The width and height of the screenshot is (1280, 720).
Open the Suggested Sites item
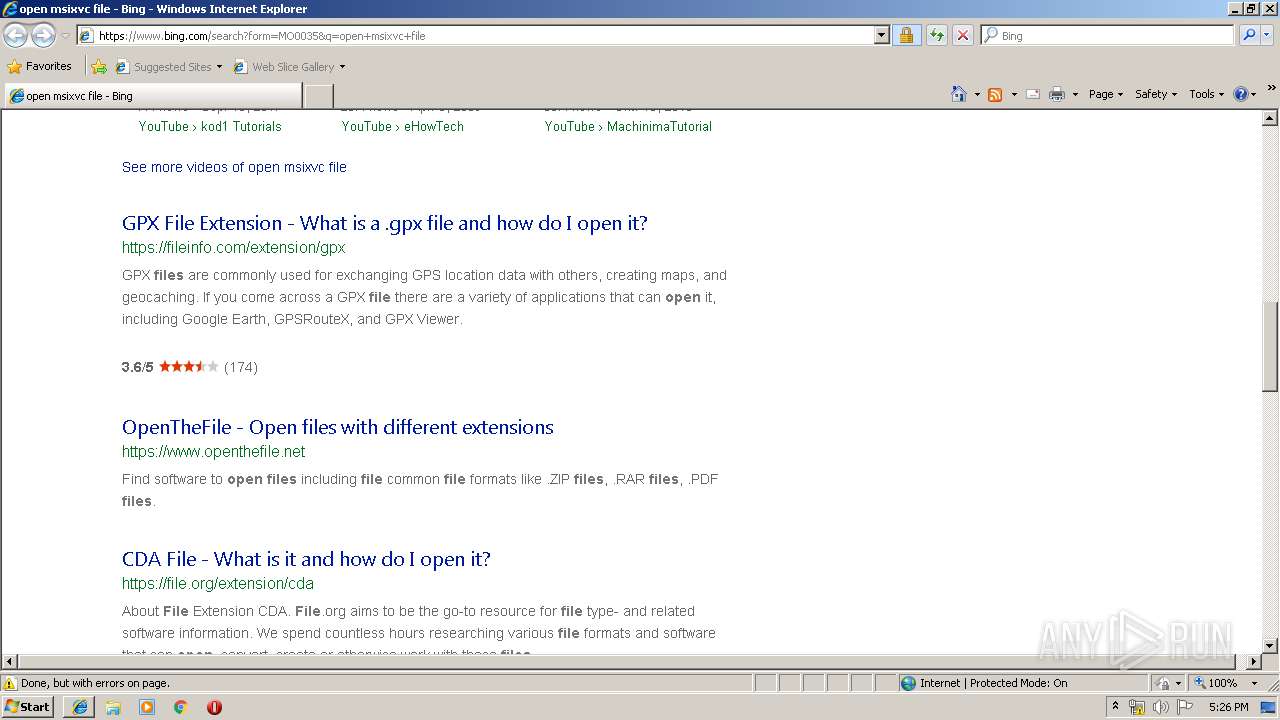168,67
